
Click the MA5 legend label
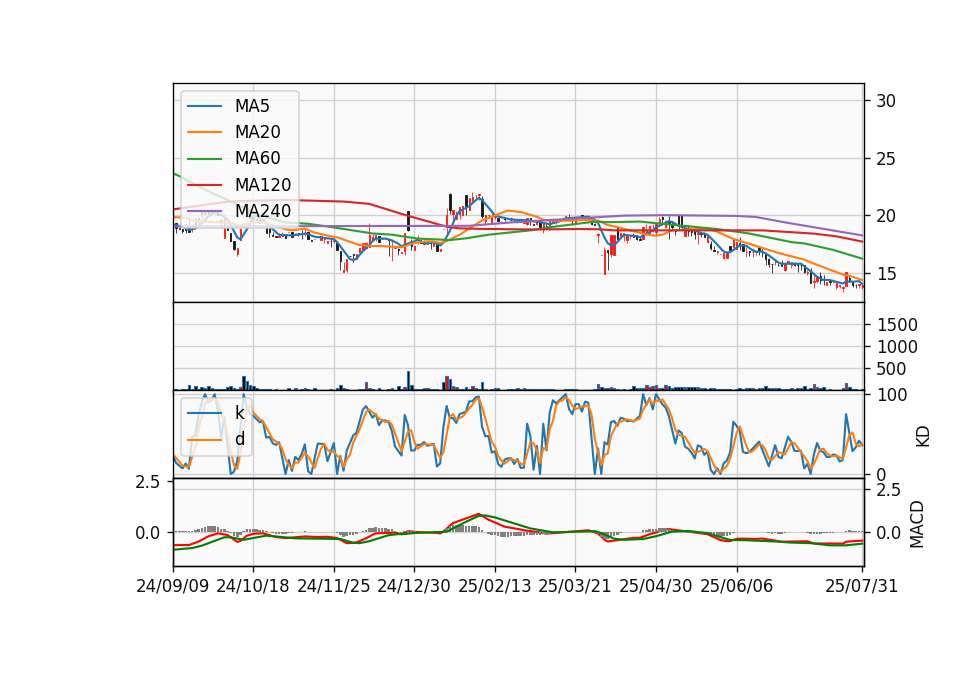pos(252,106)
